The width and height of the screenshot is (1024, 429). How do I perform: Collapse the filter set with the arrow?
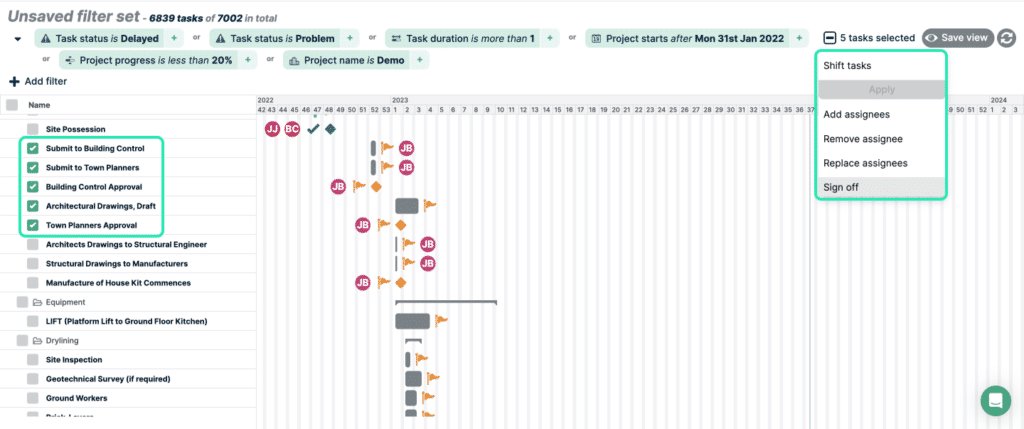point(18,39)
